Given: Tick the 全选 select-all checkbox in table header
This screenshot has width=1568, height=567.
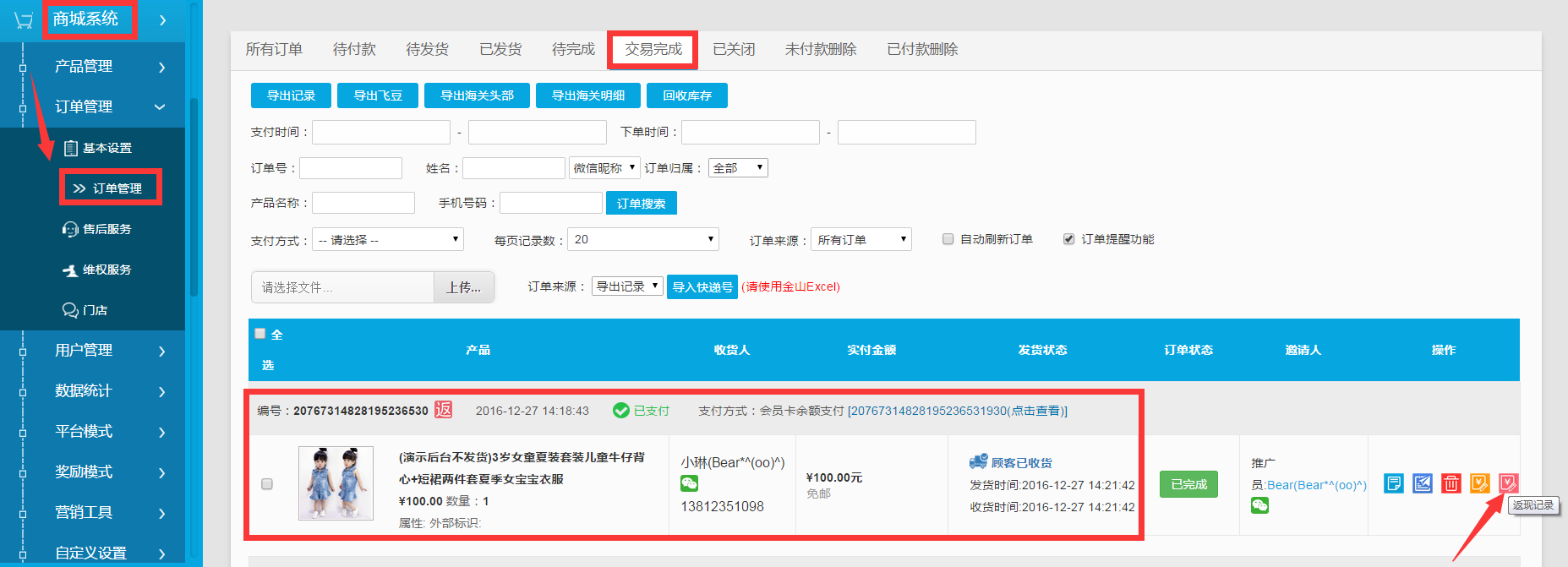Looking at the screenshot, I should (x=260, y=334).
